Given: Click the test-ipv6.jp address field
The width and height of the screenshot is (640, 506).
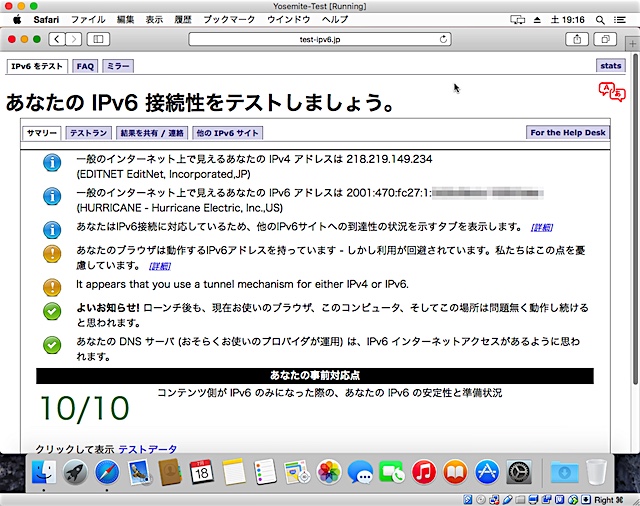Looking at the screenshot, I should tap(320, 39).
